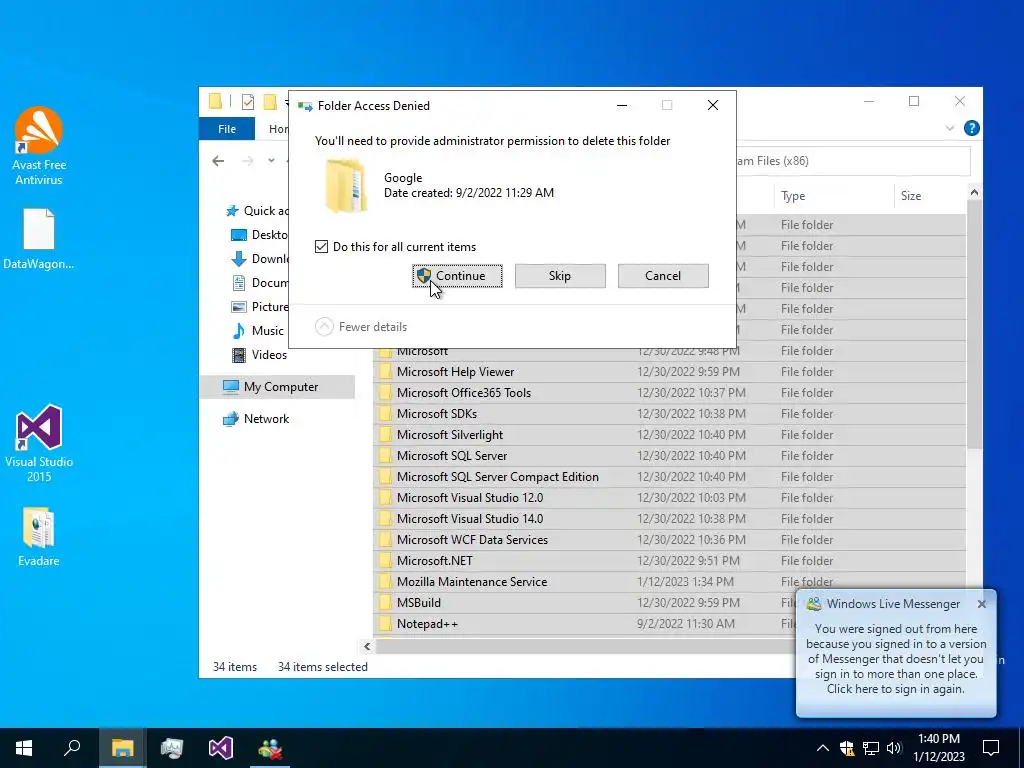Select Network in navigation pane
The image size is (1024, 768).
256,419
